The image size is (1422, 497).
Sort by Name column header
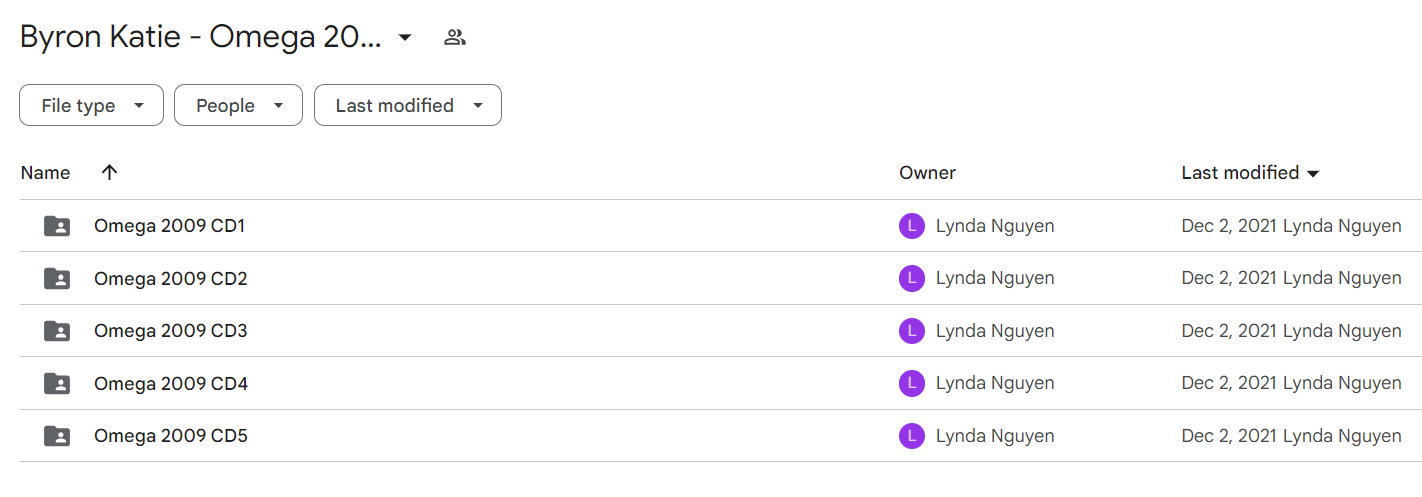[x=45, y=173]
